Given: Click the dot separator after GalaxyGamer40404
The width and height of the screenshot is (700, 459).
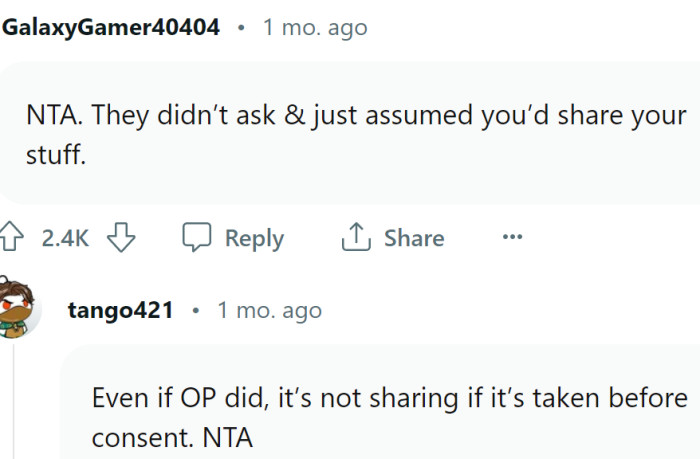Looking at the screenshot, I should pos(241,27).
